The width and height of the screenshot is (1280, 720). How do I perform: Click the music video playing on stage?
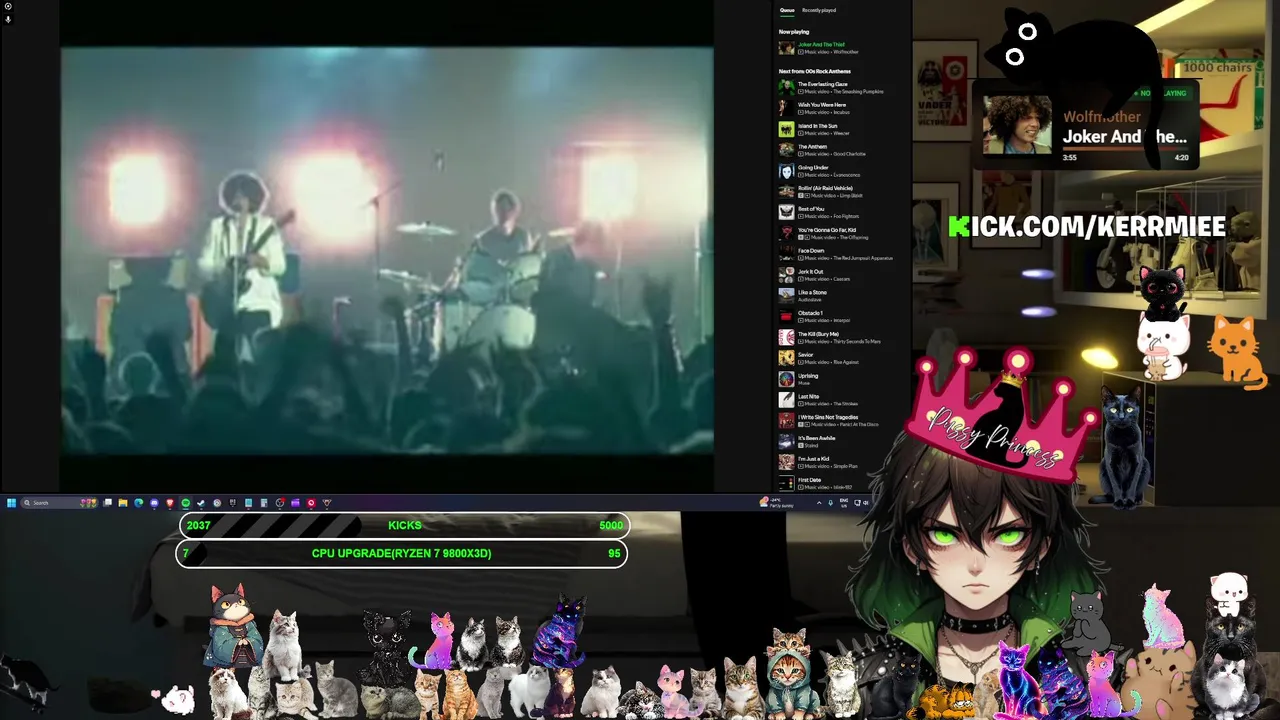[387, 250]
